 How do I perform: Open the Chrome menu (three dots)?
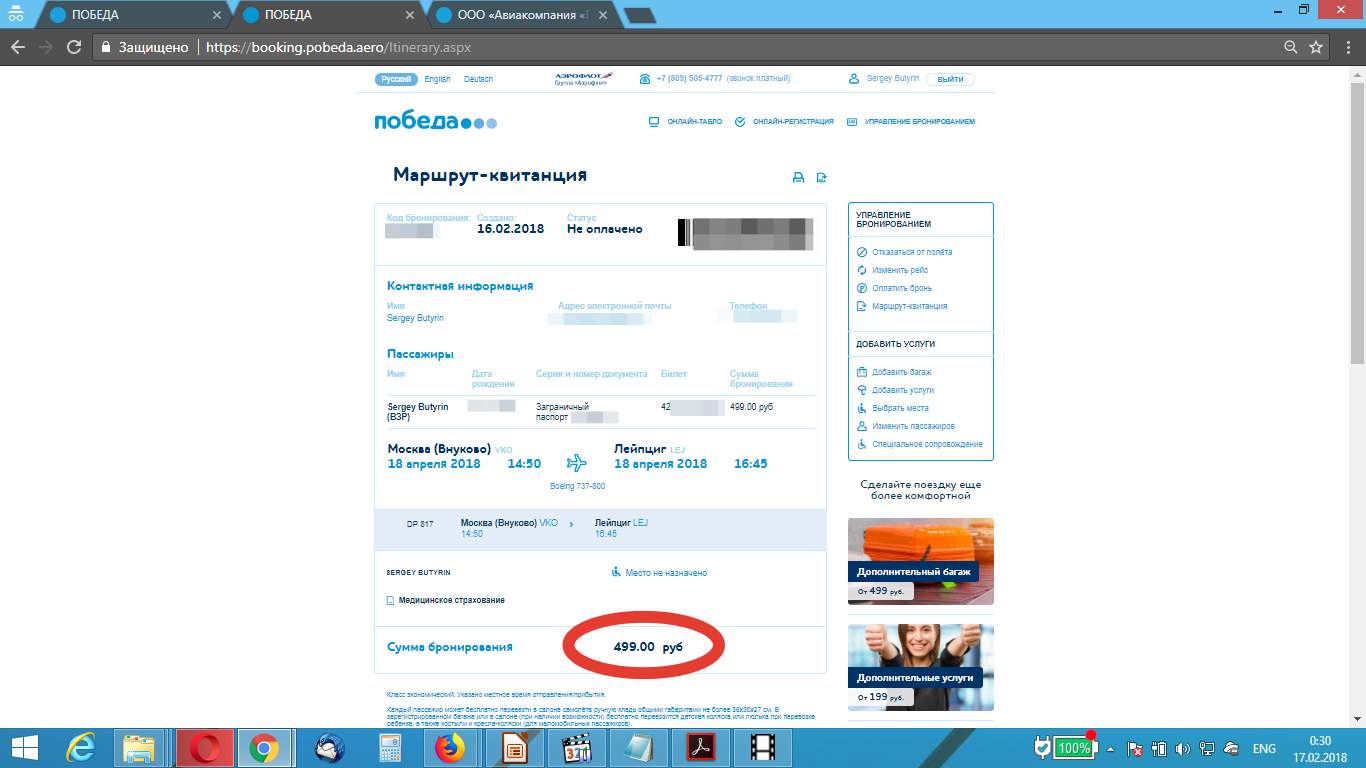pos(1346,47)
